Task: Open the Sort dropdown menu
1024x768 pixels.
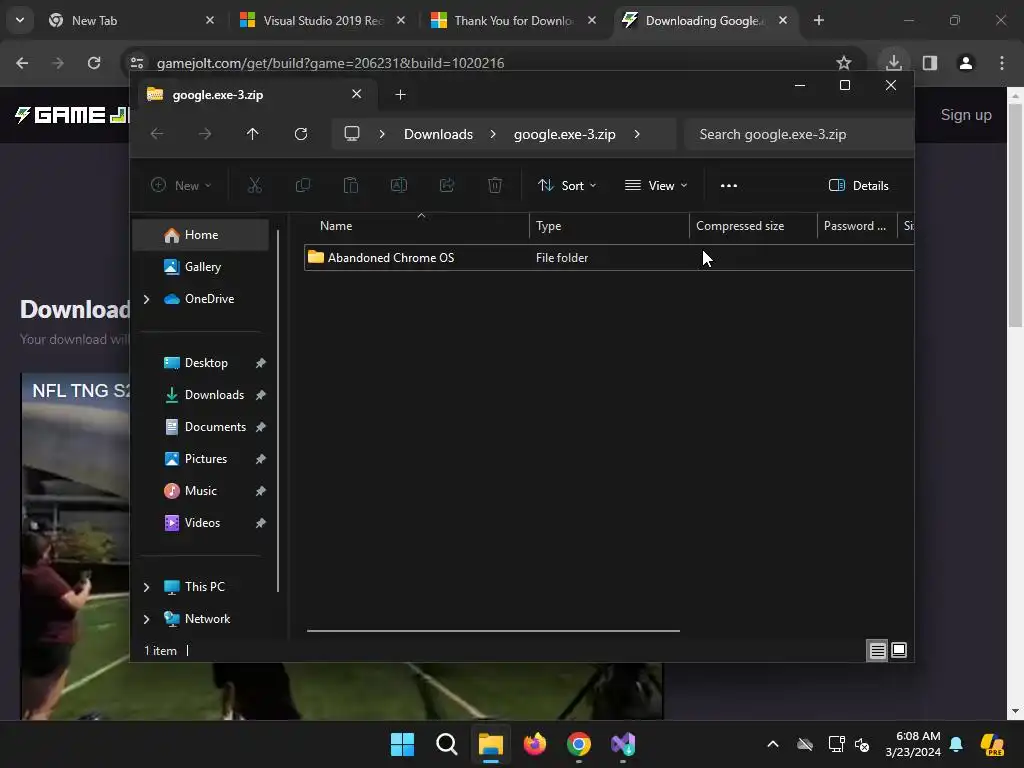Action: tap(566, 185)
